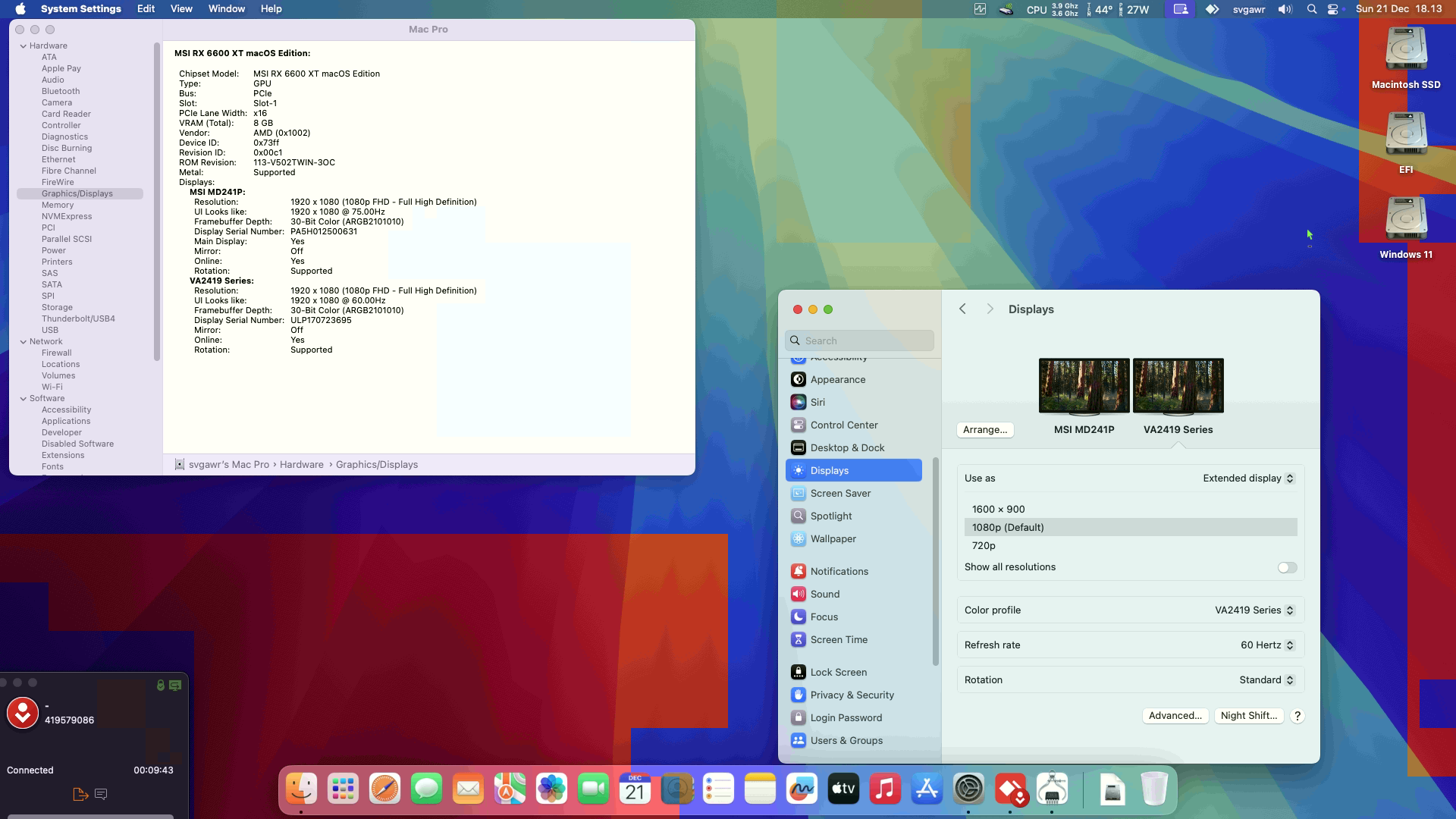Toggle Show all resolutions switch

[1287, 567]
